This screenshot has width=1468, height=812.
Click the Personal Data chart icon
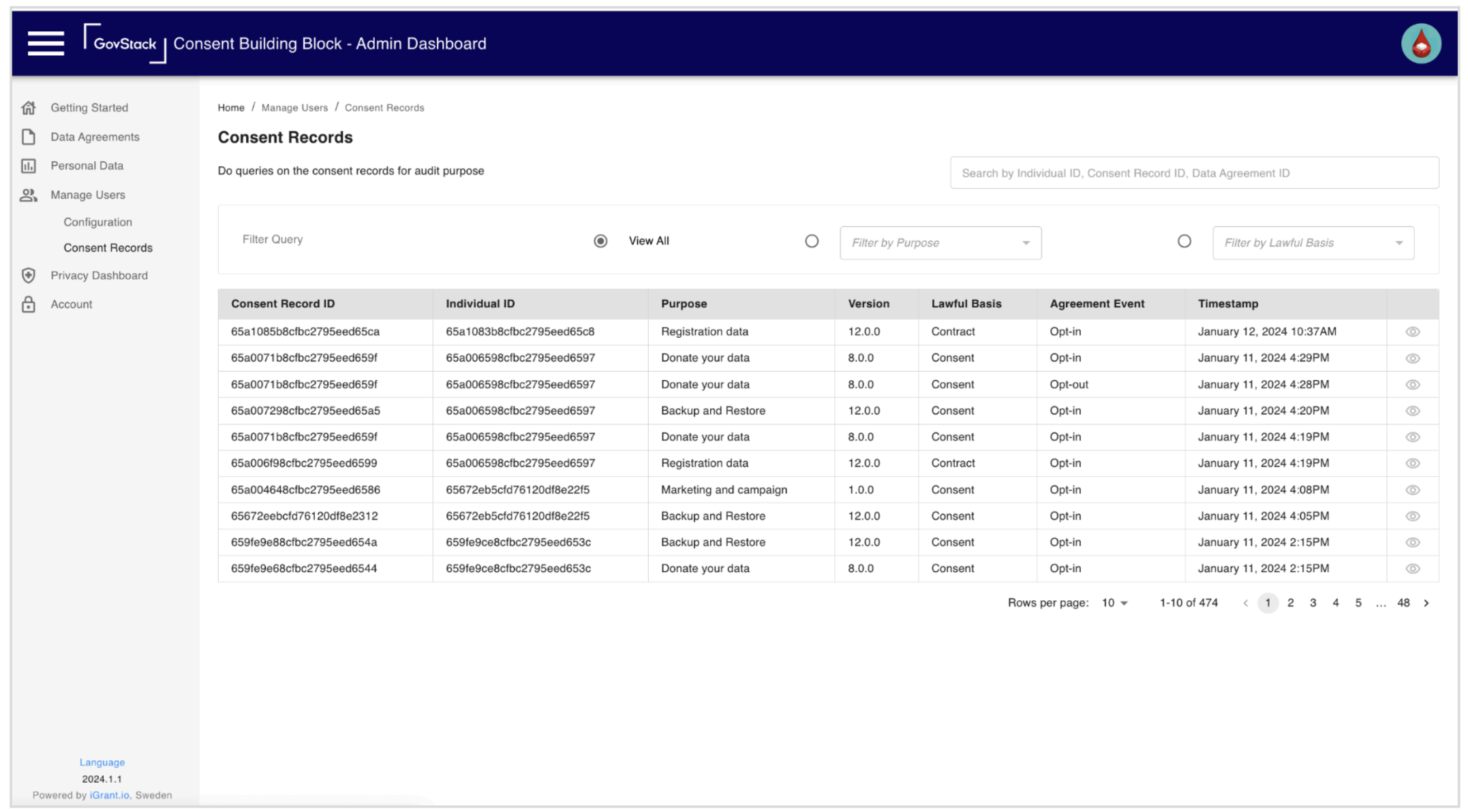coord(29,166)
